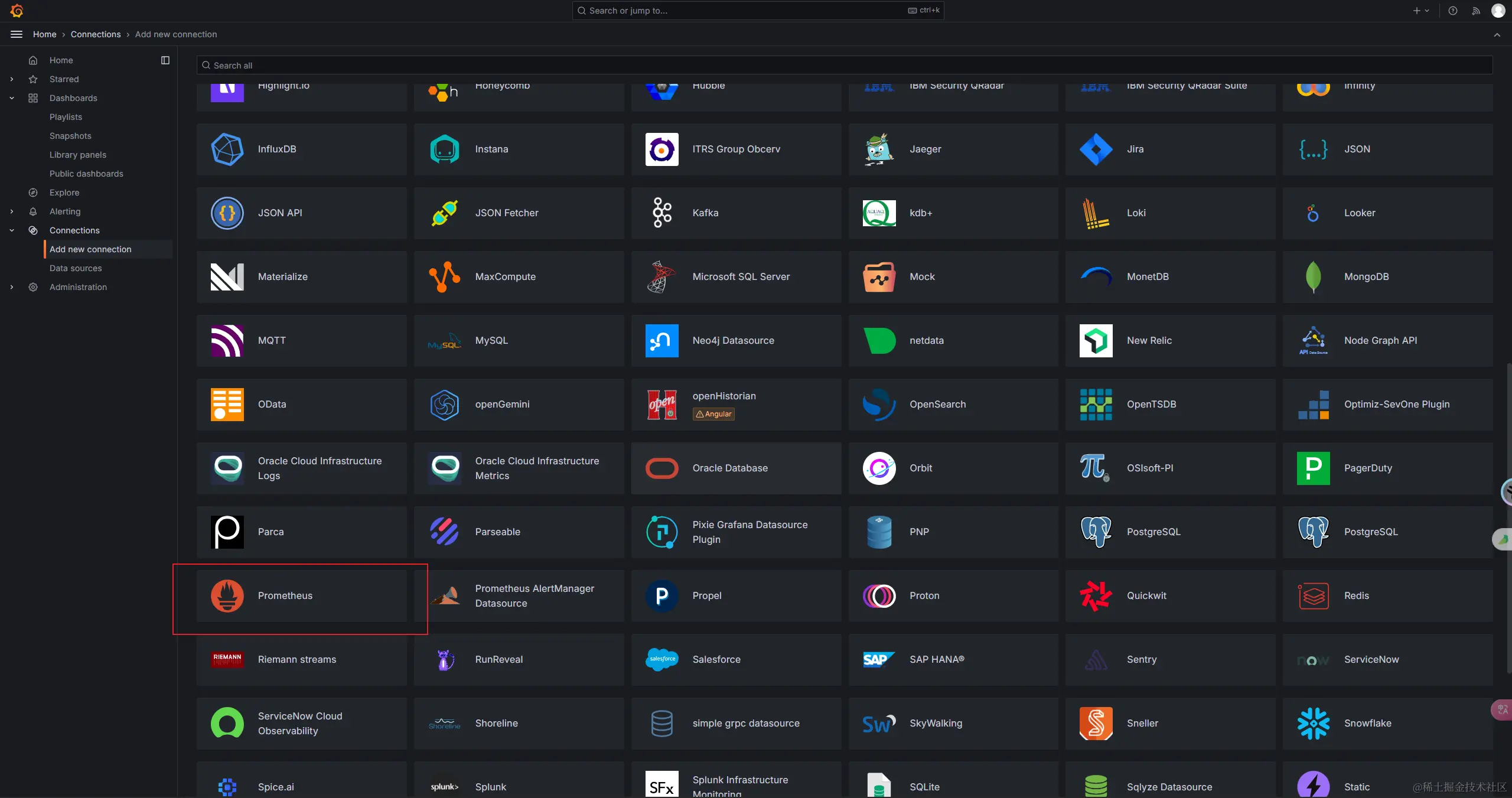This screenshot has height=798, width=1512.
Task: Click the Prometheus flame icon
Action: click(x=227, y=595)
